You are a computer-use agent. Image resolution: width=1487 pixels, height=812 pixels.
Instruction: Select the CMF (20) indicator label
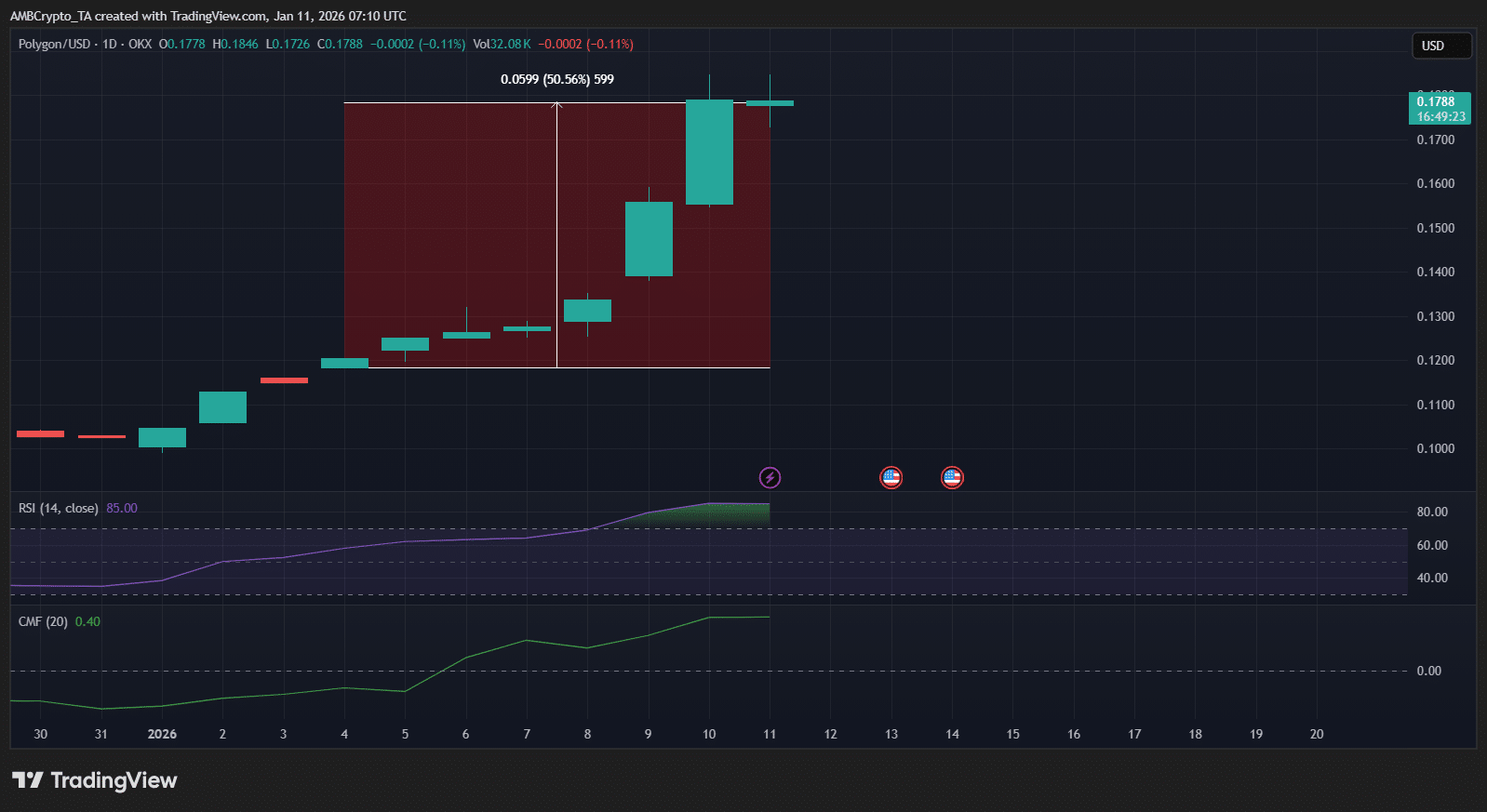pos(43,621)
